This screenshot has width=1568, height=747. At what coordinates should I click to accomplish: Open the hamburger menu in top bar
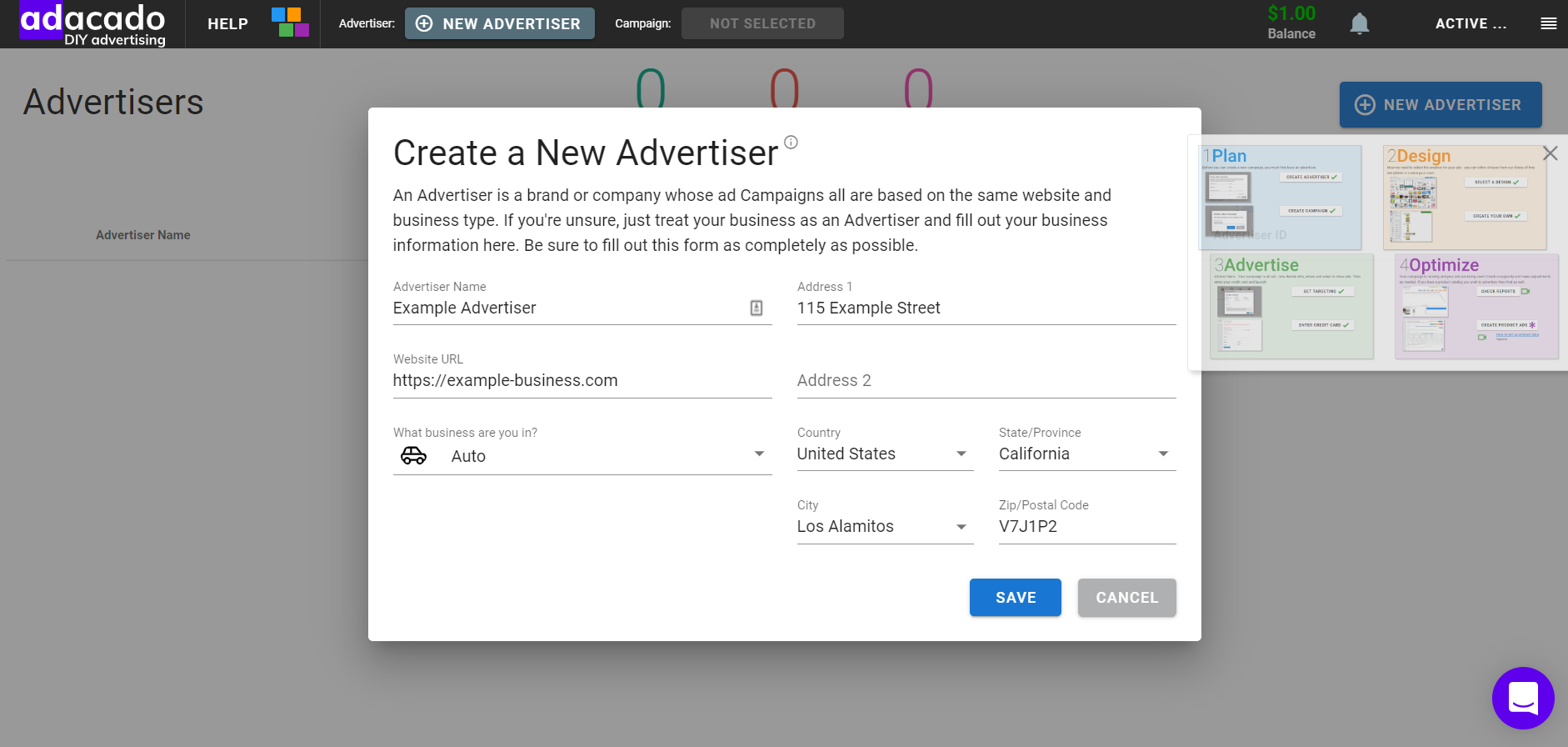tap(1548, 23)
